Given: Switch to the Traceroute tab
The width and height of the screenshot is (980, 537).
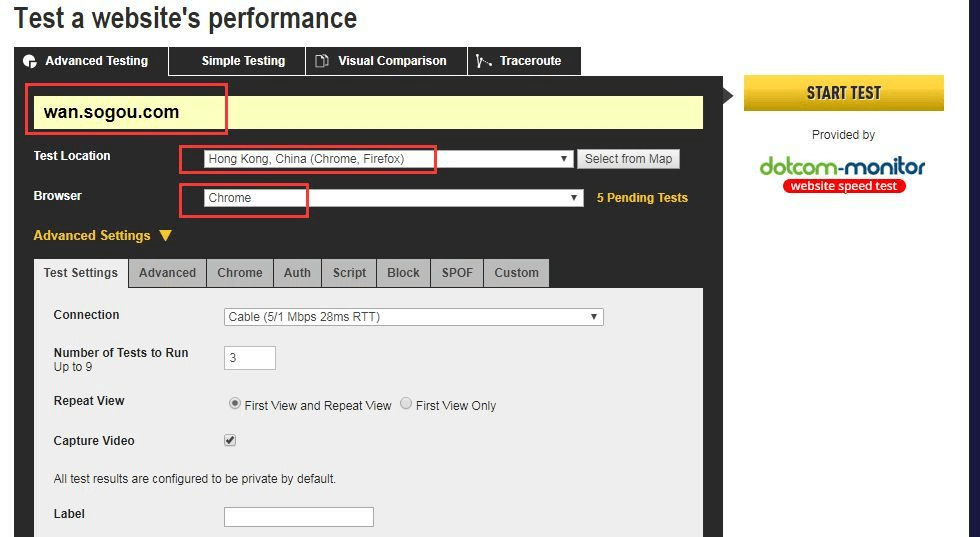Looking at the screenshot, I should (x=524, y=61).
